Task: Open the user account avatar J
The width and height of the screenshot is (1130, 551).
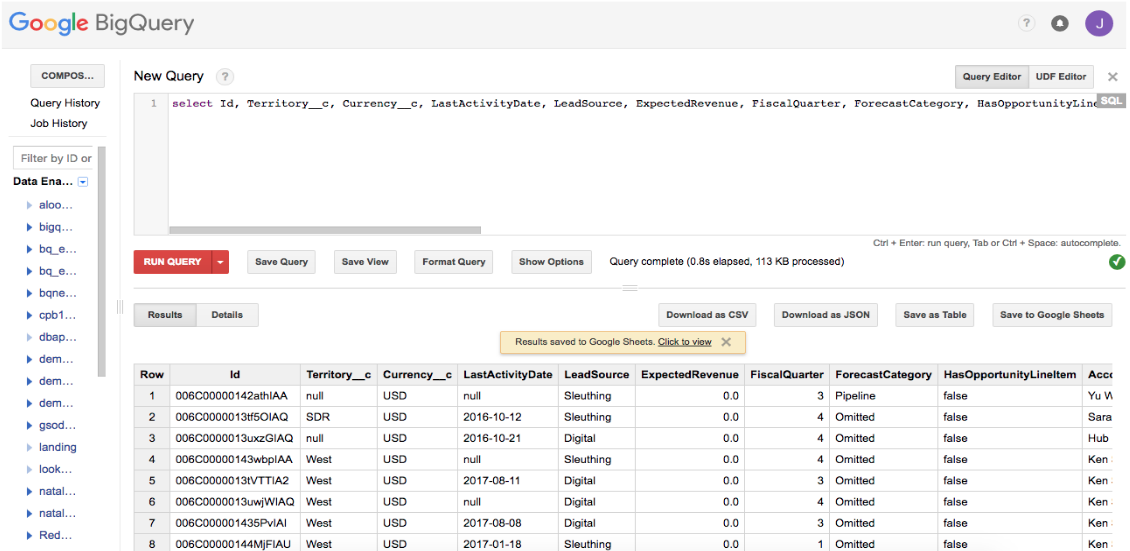Action: (1098, 23)
